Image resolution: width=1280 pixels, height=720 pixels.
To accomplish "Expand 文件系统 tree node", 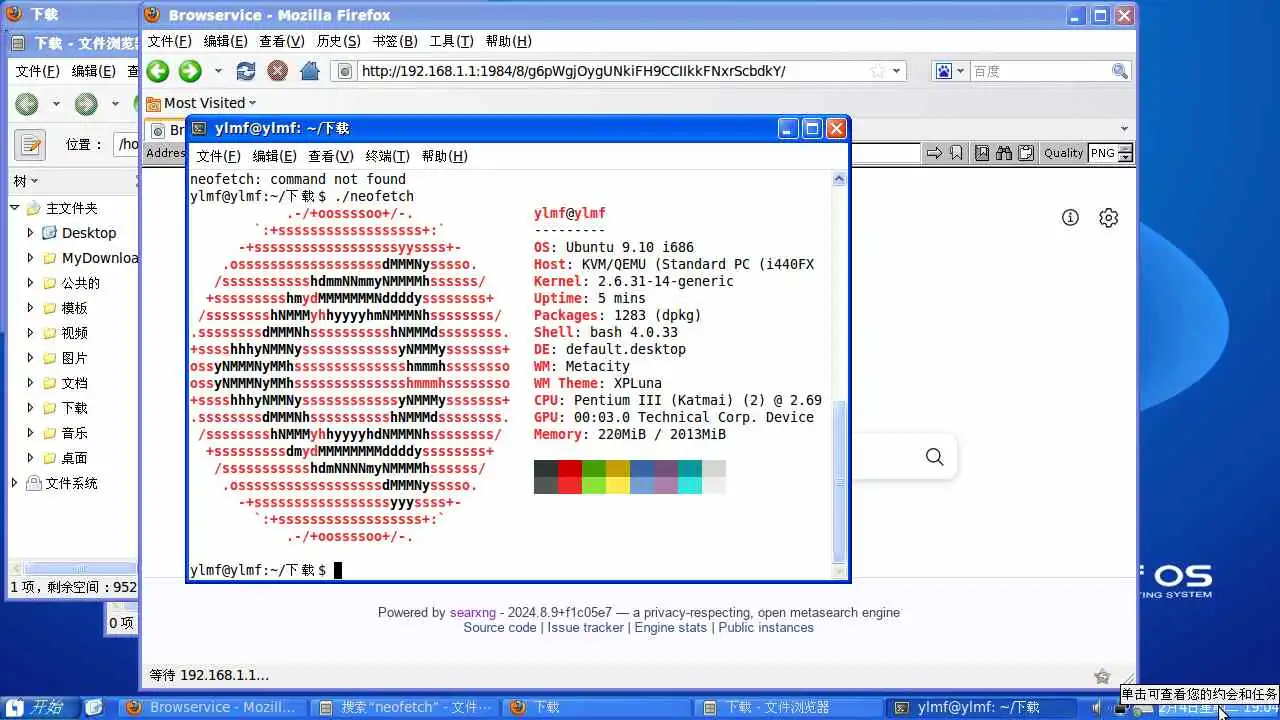I will point(15,483).
